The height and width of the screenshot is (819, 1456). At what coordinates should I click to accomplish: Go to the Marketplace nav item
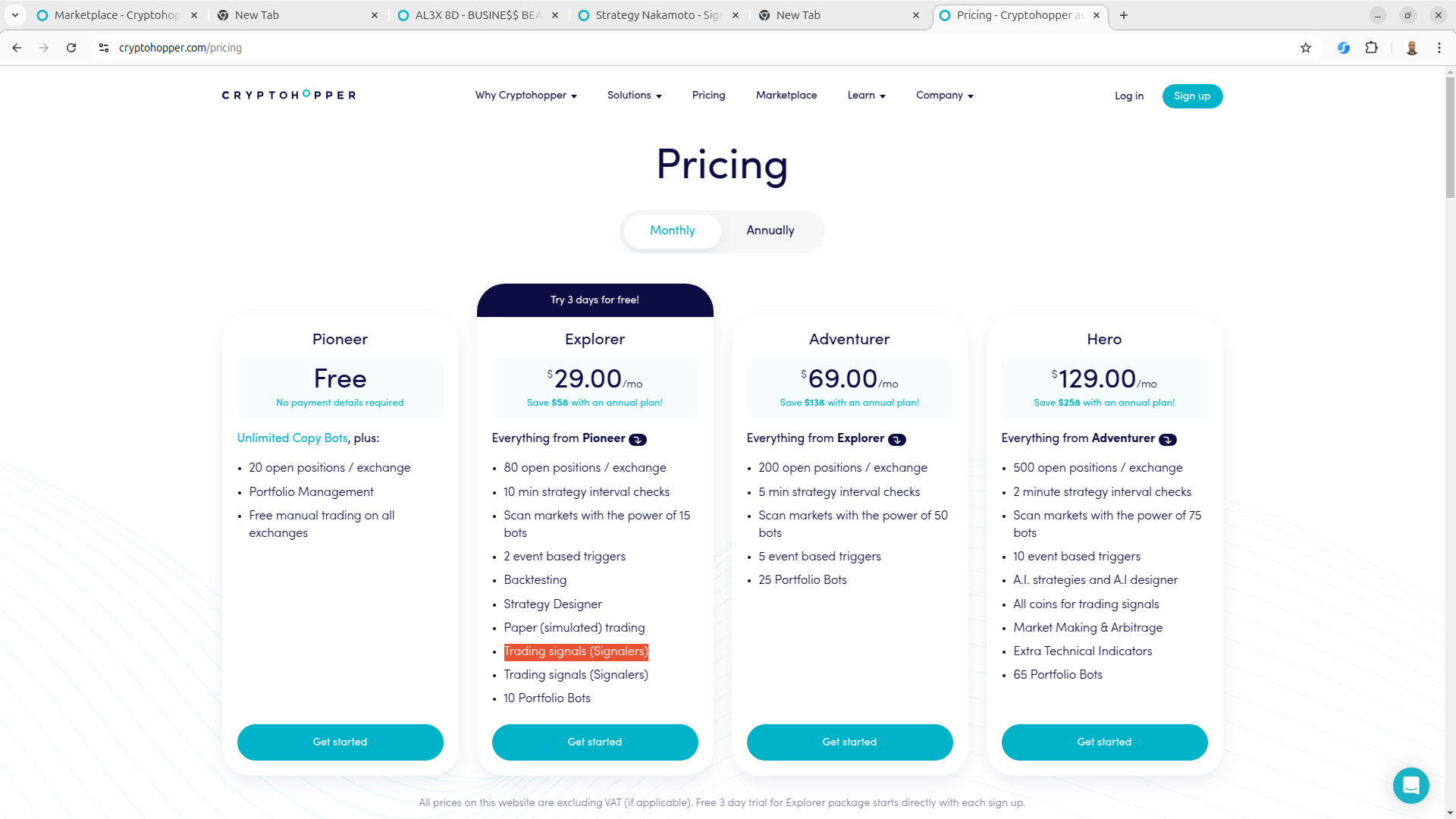(786, 96)
